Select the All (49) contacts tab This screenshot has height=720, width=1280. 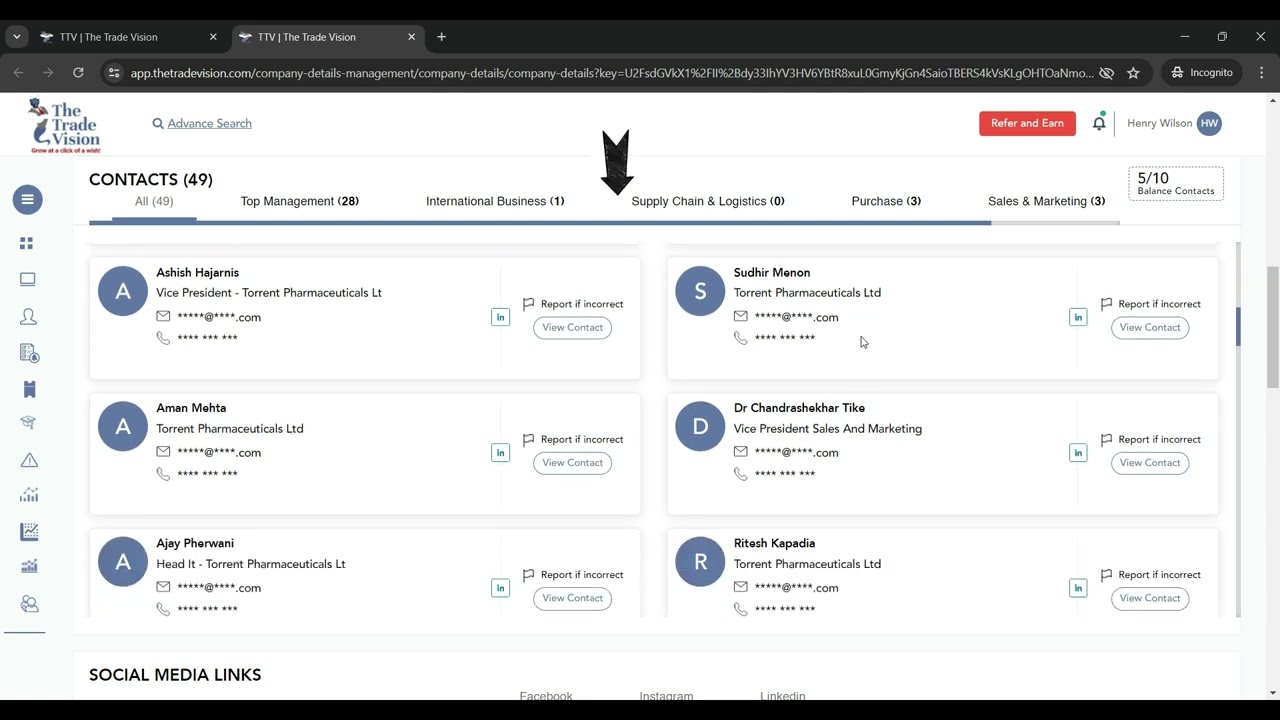click(x=154, y=201)
